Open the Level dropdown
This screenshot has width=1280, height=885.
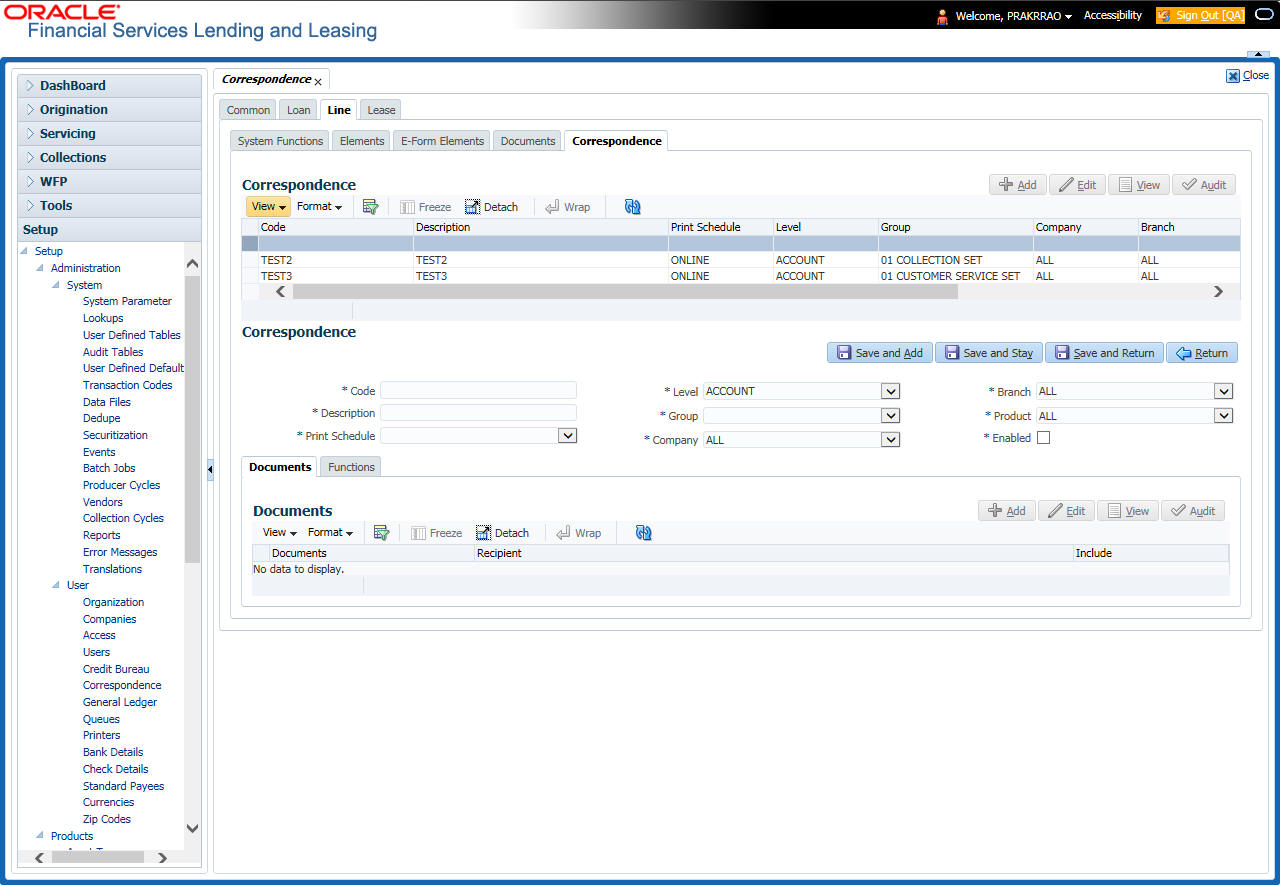(x=891, y=391)
